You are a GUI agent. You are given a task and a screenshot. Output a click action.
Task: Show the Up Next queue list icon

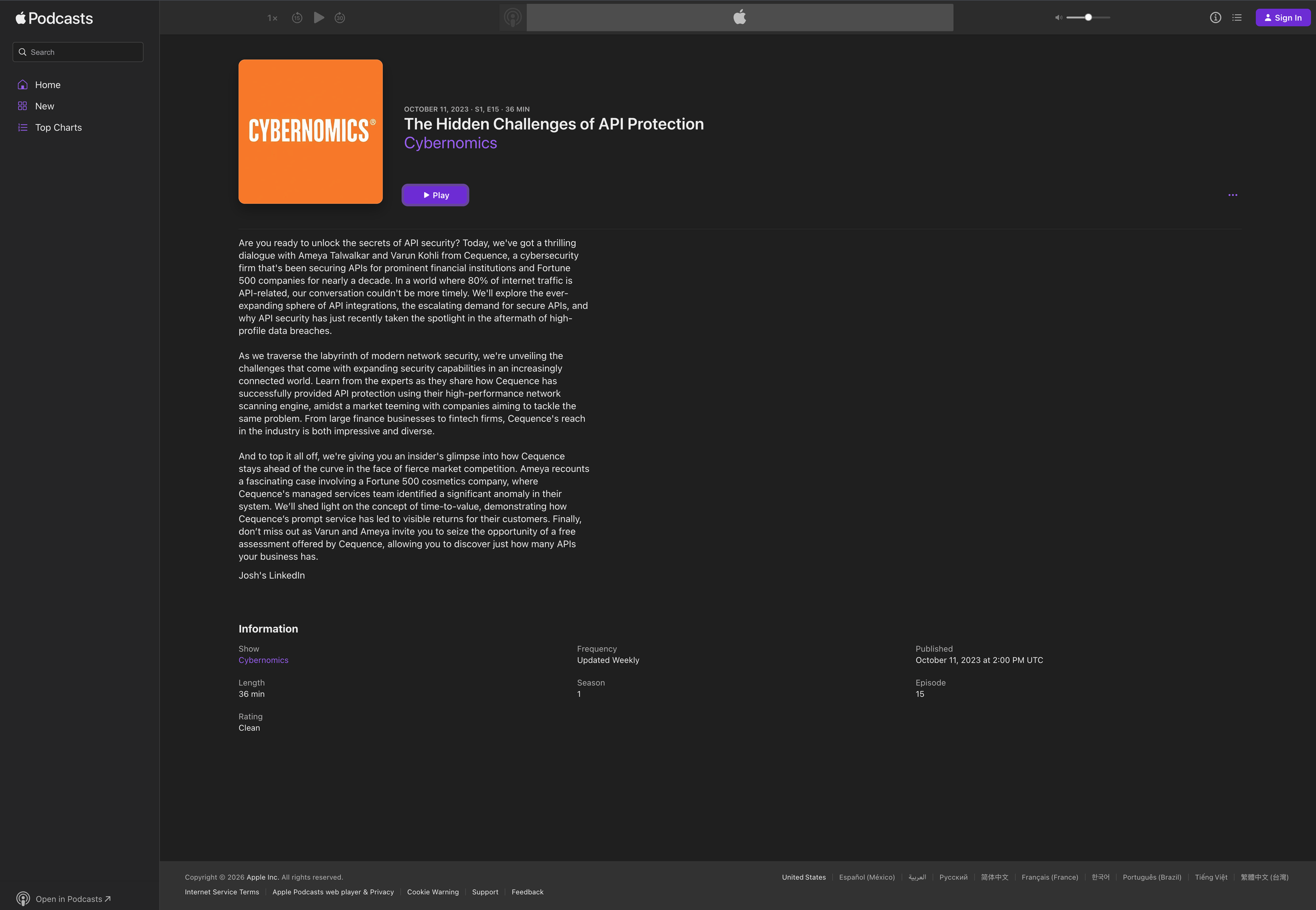click(x=1237, y=18)
